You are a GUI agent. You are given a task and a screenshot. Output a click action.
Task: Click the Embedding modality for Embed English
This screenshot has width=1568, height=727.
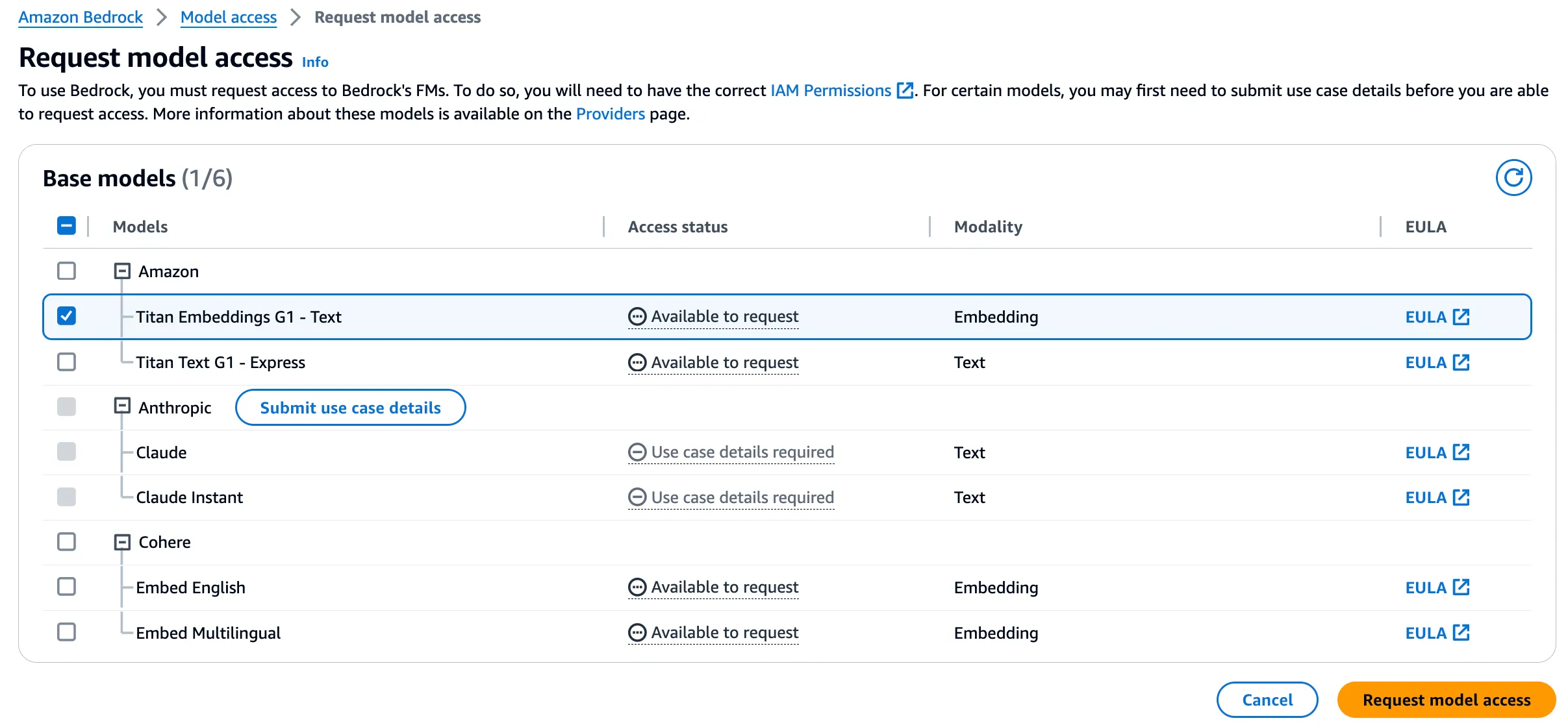[x=996, y=588]
